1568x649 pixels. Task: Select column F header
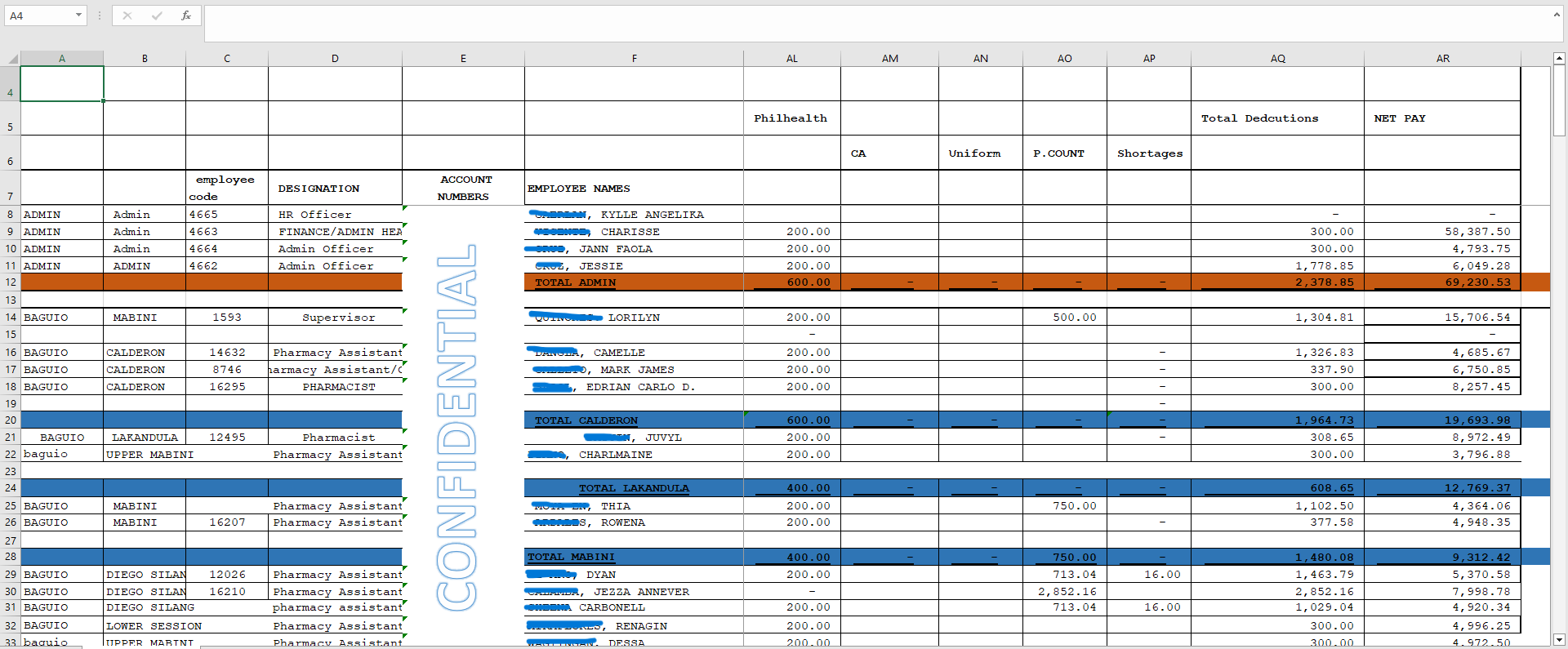634,59
